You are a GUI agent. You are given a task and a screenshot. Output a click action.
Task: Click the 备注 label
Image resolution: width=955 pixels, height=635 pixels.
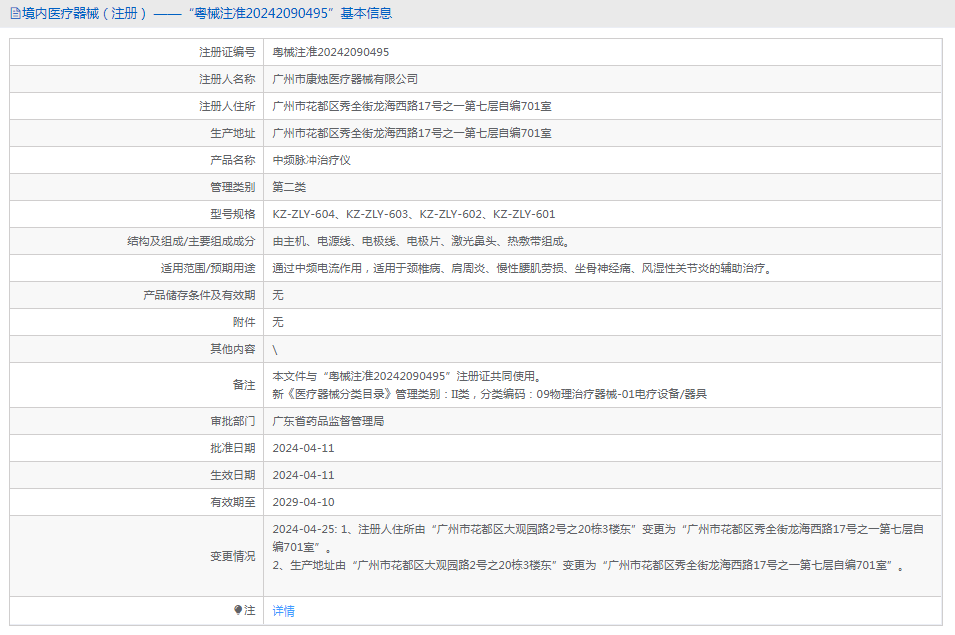click(244, 385)
